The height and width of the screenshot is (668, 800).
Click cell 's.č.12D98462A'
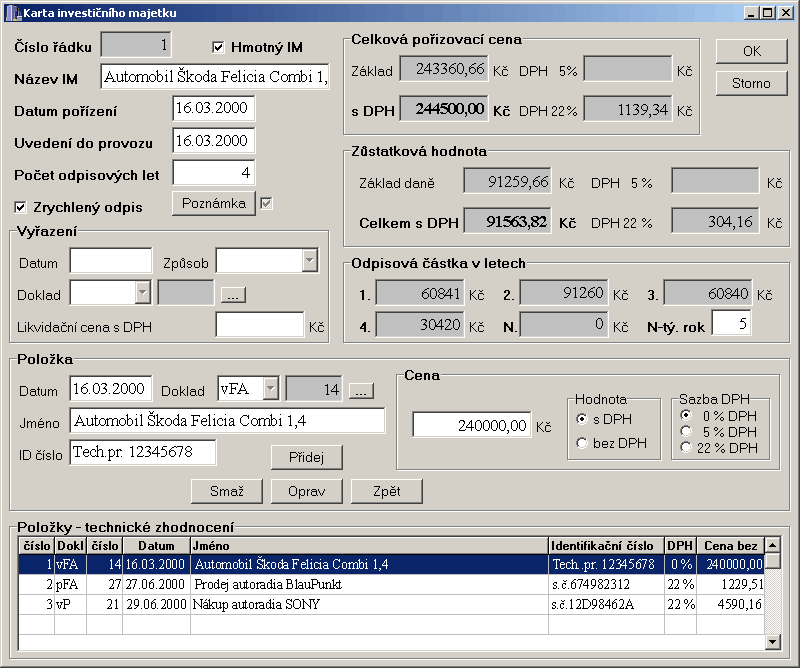pos(607,604)
